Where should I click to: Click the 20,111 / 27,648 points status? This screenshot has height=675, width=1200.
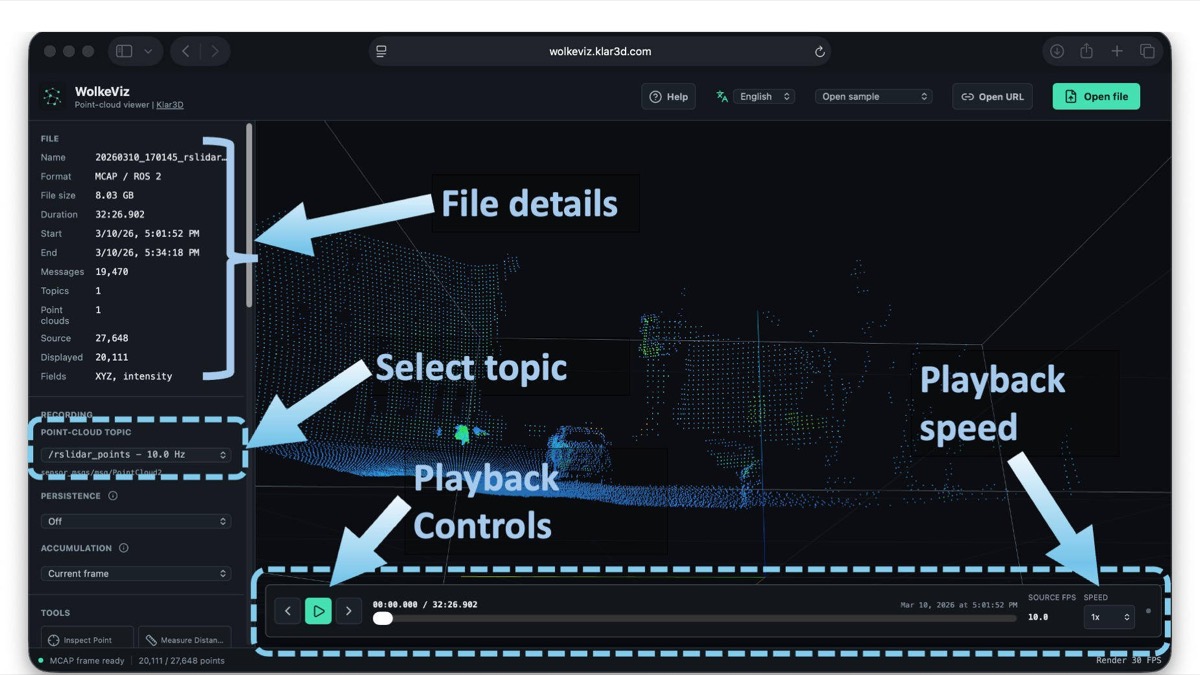pyautogui.click(x=182, y=661)
